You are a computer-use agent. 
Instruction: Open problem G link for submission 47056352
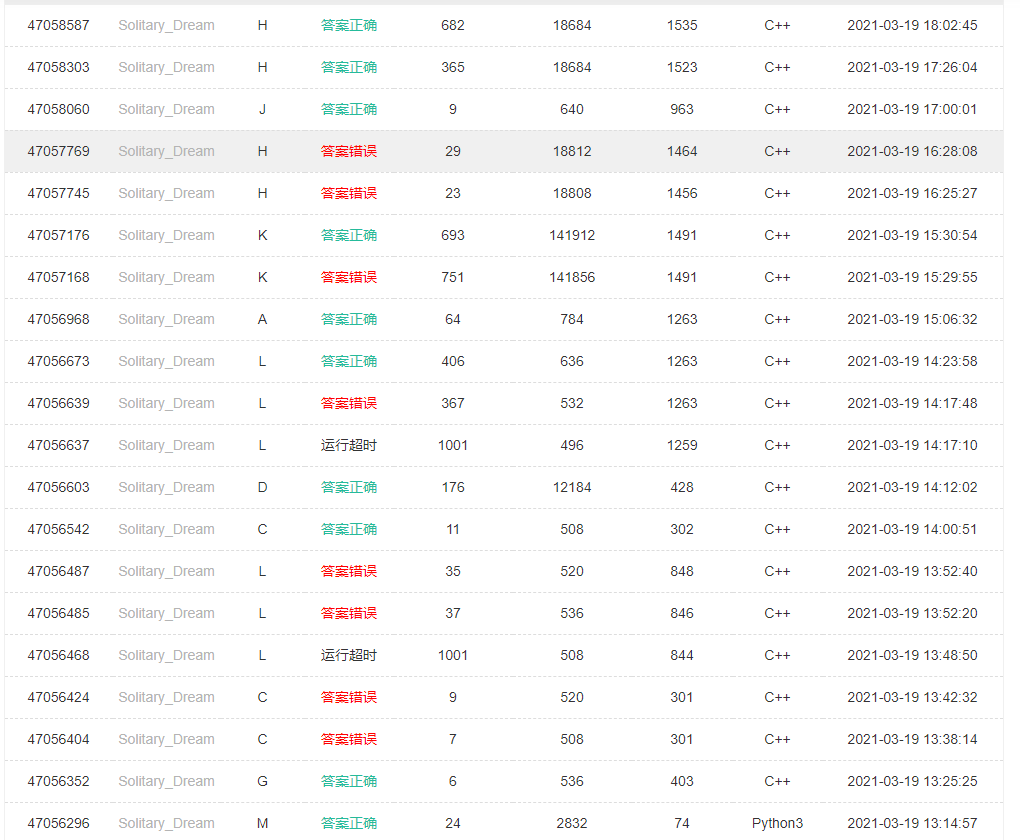[x=262, y=781]
